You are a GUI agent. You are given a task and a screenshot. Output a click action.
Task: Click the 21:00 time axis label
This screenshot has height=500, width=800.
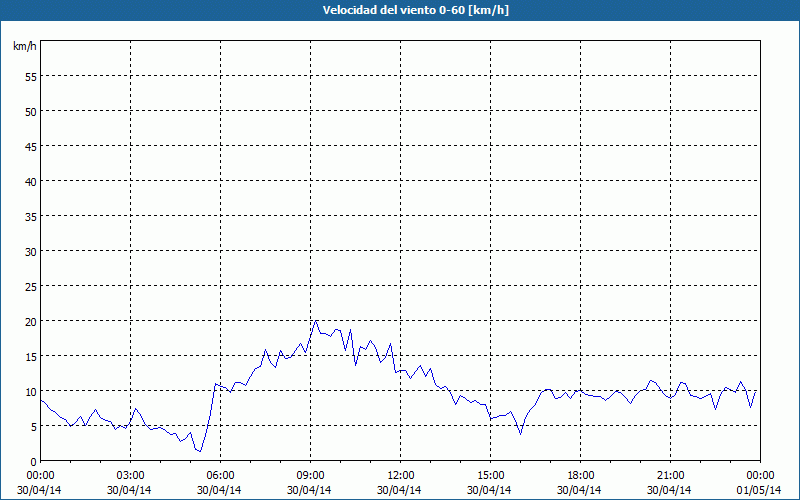[x=670, y=475]
